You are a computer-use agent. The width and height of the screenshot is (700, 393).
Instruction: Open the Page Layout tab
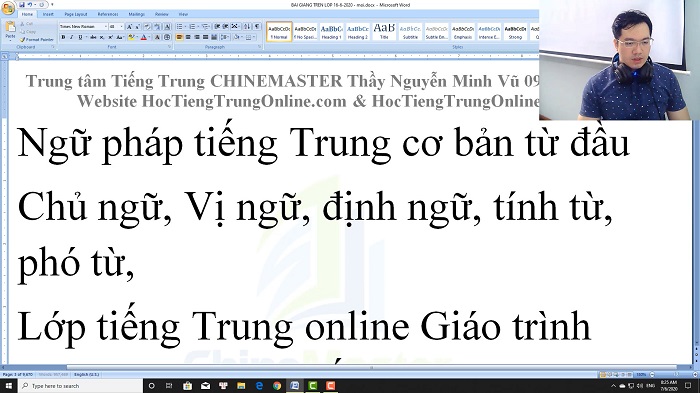[x=75, y=14]
